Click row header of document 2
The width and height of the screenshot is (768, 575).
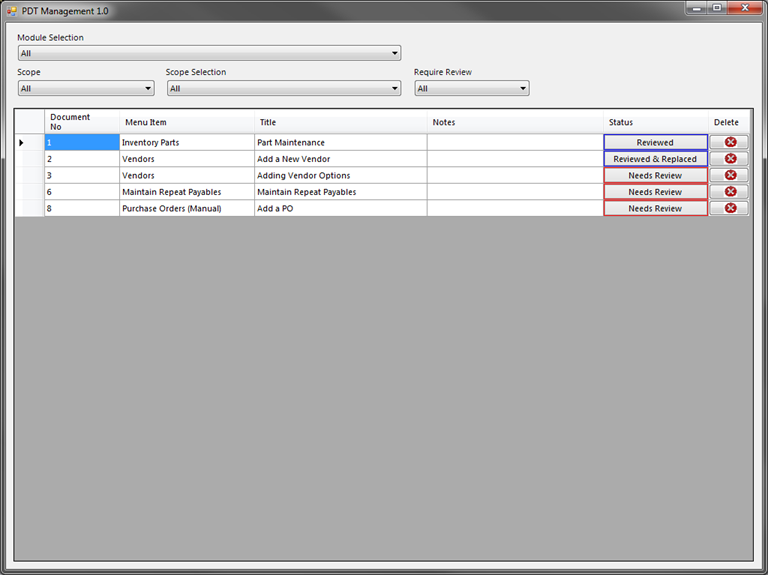pyautogui.click(x=29, y=159)
